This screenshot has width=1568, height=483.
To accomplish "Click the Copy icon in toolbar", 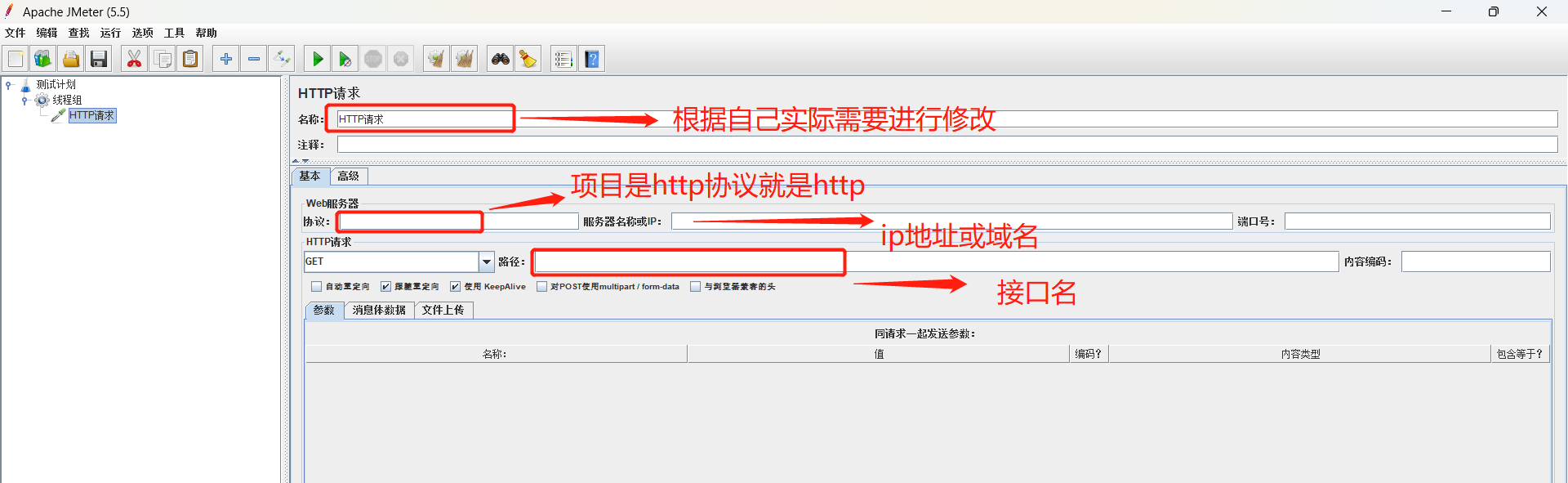I will (163, 59).
